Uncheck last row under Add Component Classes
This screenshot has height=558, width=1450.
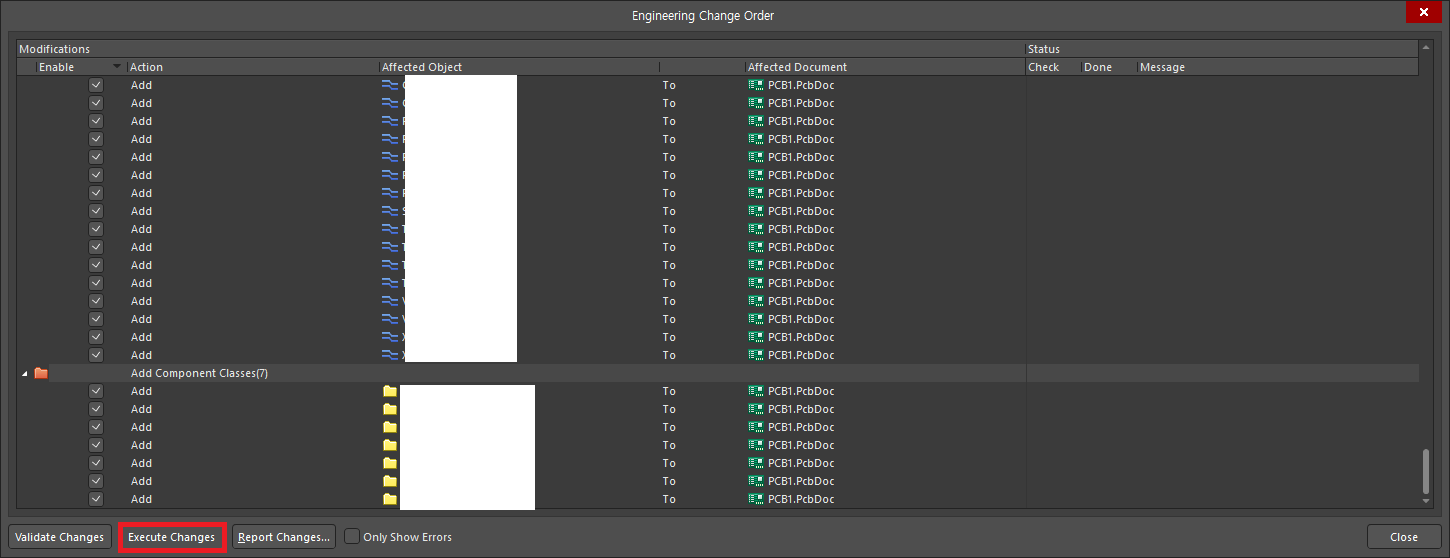(x=96, y=499)
